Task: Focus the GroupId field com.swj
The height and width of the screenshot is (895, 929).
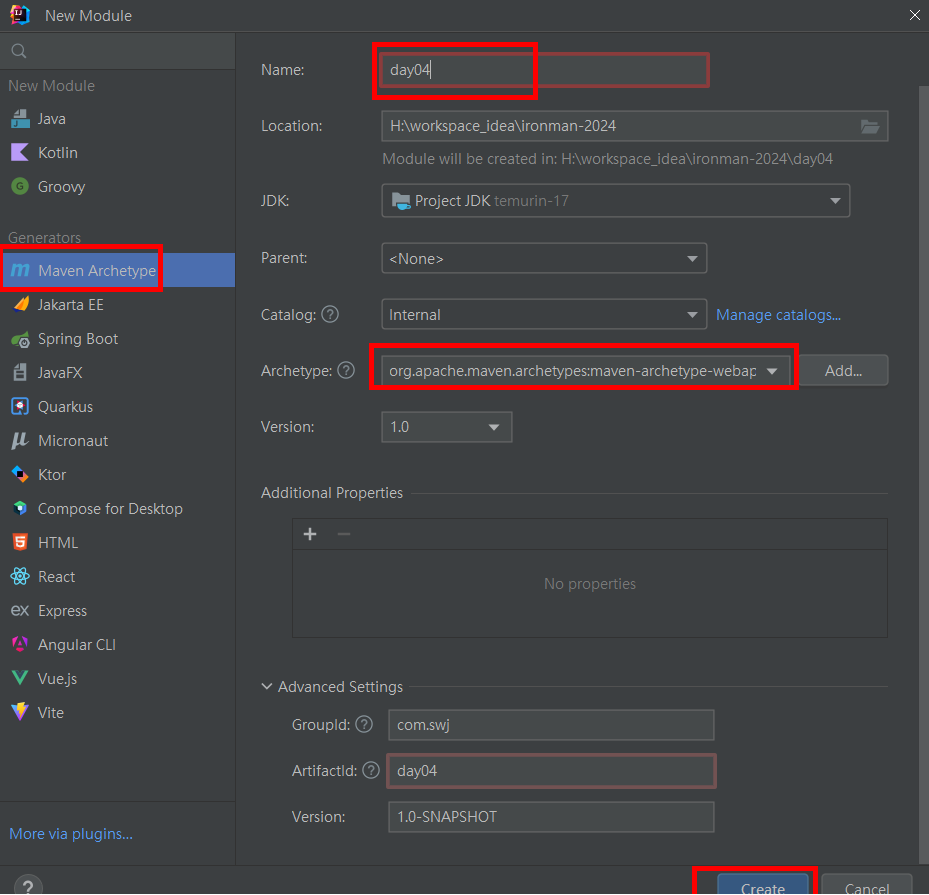Action: [551, 725]
